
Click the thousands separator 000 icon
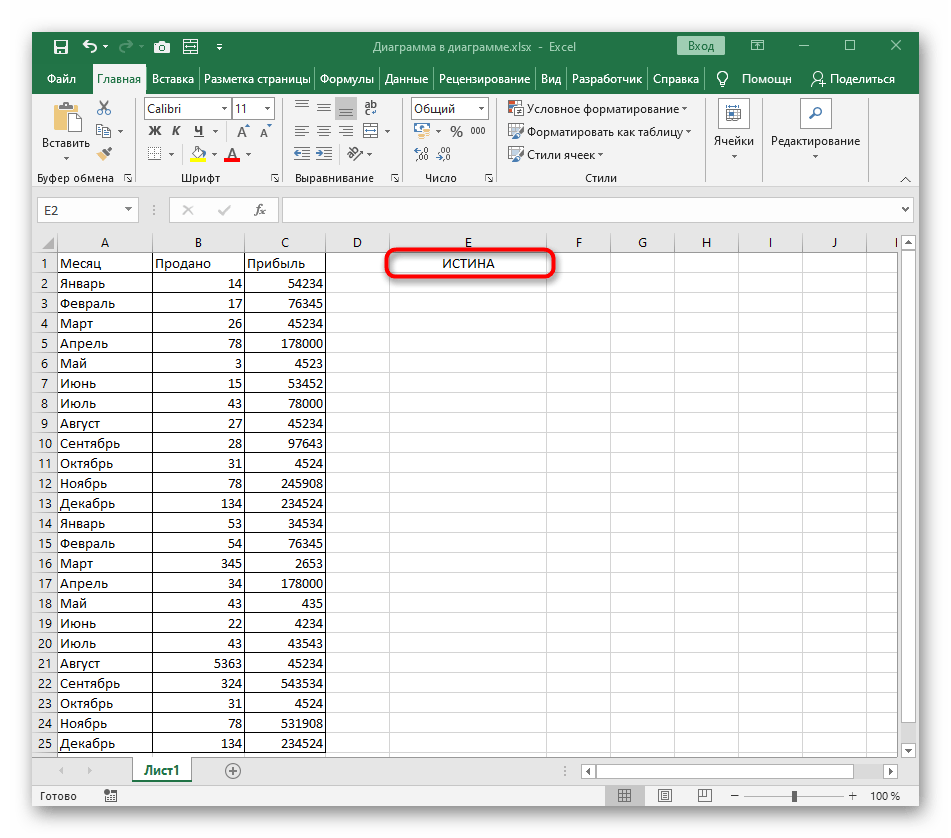pos(478,131)
